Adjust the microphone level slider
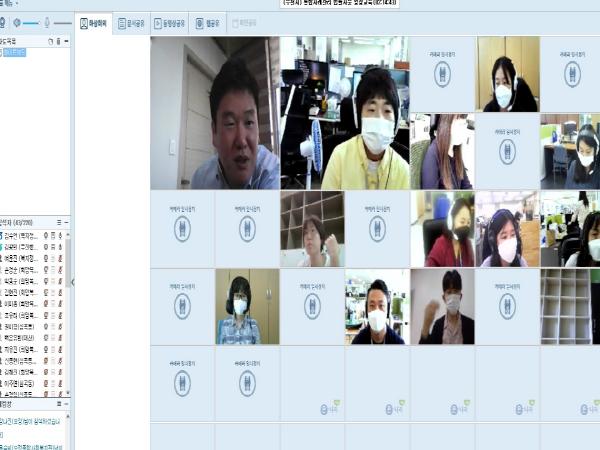 (x=62, y=23)
